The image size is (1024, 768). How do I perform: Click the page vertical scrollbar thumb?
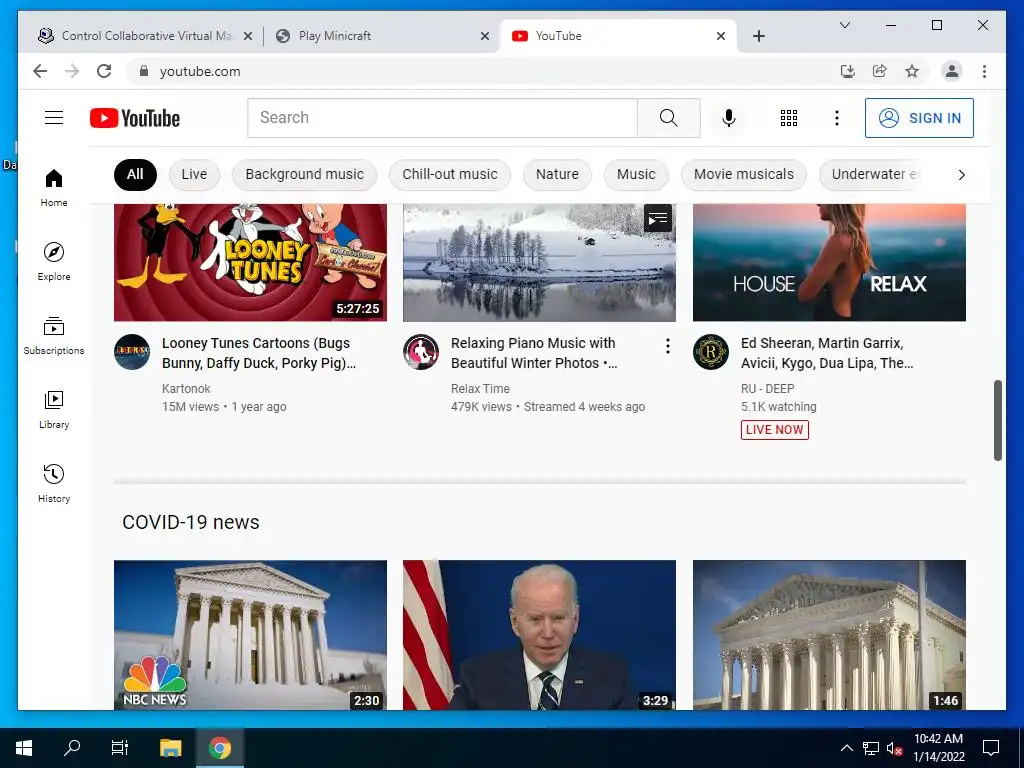[x=997, y=421]
